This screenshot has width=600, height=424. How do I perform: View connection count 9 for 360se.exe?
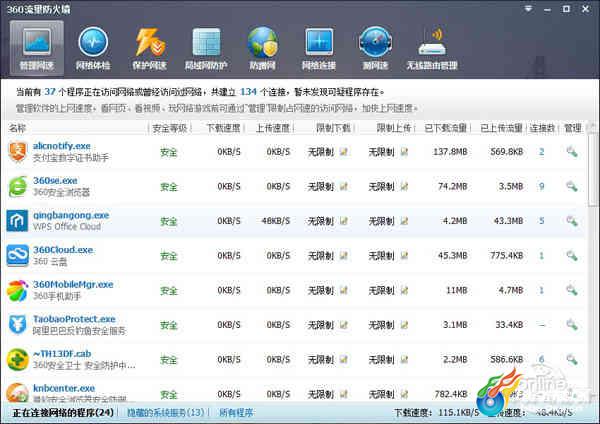[541, 186]
